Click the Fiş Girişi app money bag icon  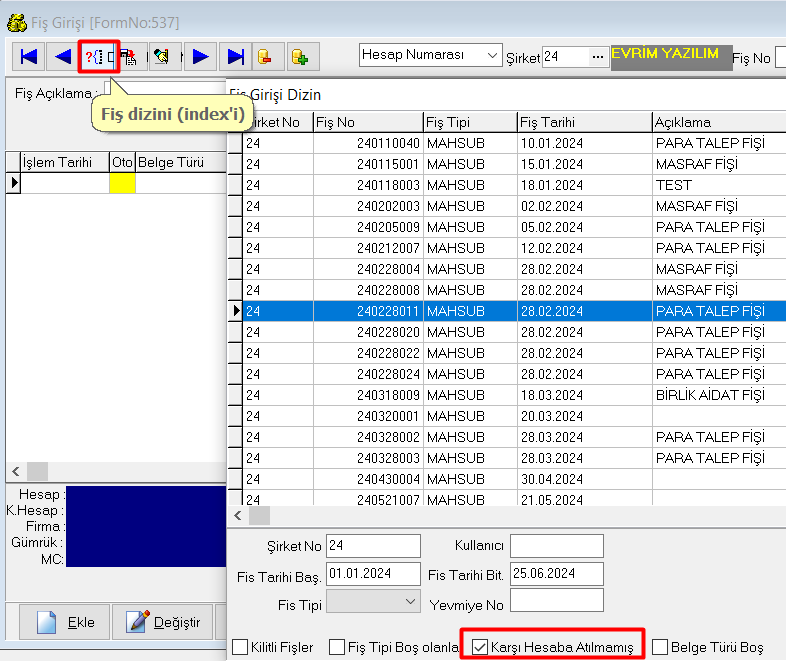coord(17,23)
